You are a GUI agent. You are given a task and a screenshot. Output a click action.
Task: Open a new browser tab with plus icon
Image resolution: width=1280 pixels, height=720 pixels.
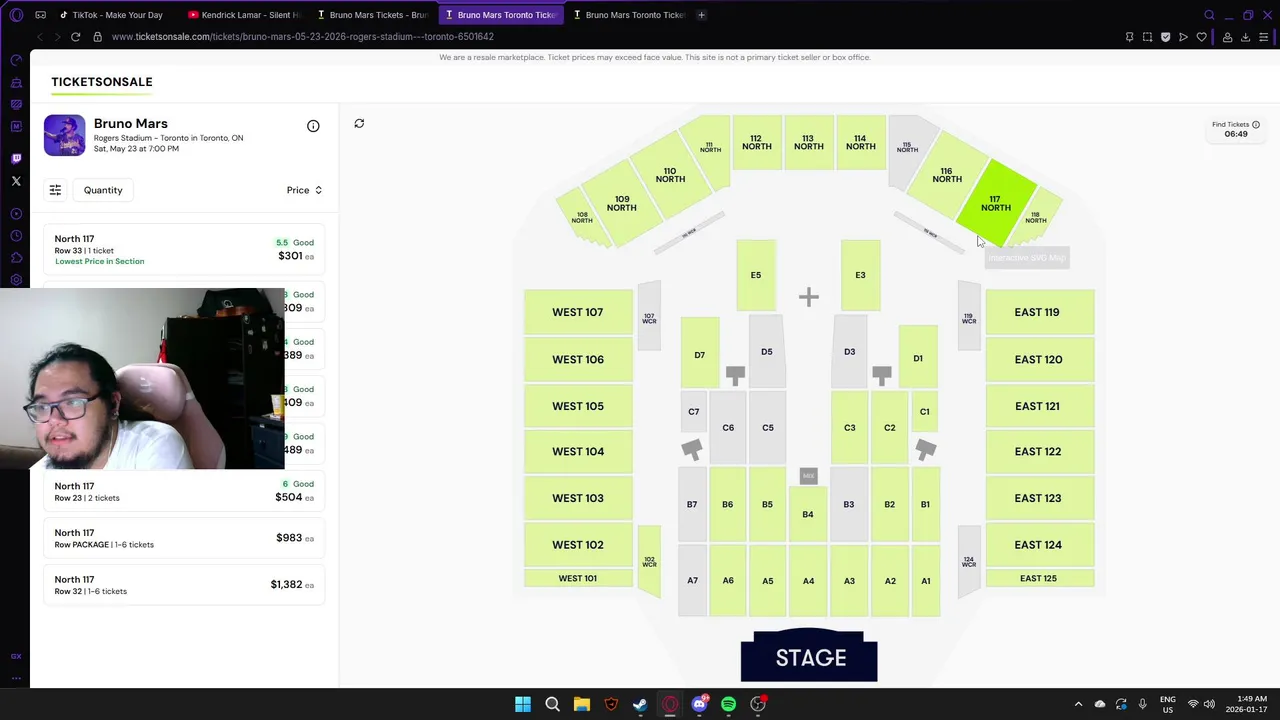click(x=701, y=15)
